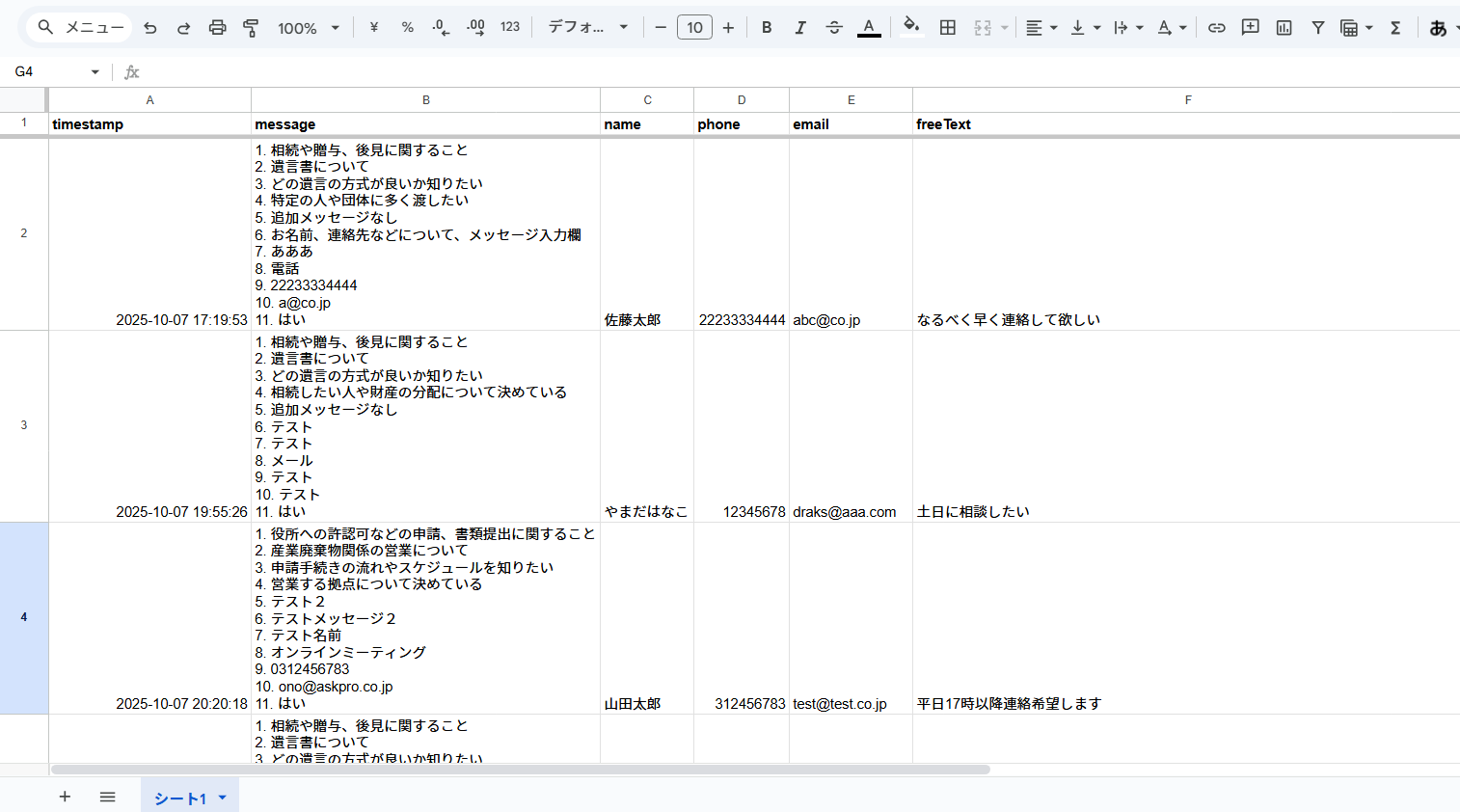This screenshot has height=812, width=1460.
Task: Insert a chart using the chart icon
Action: (x=1284, y=28)
